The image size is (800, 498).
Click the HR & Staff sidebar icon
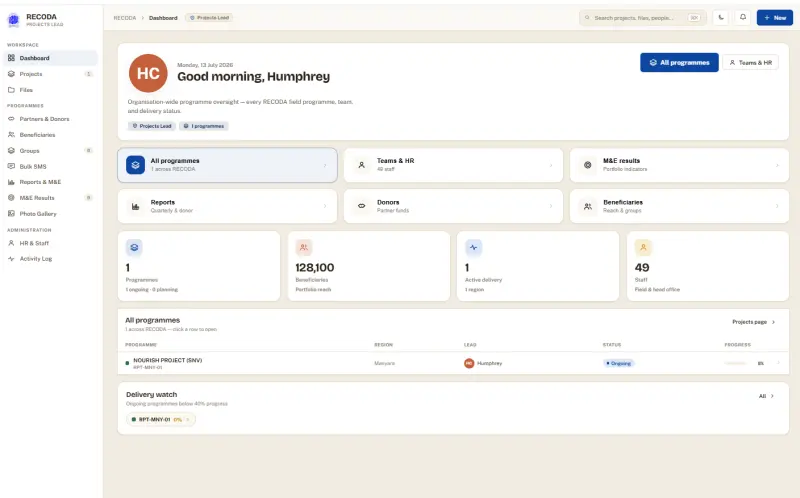click(x=11, y=243)
